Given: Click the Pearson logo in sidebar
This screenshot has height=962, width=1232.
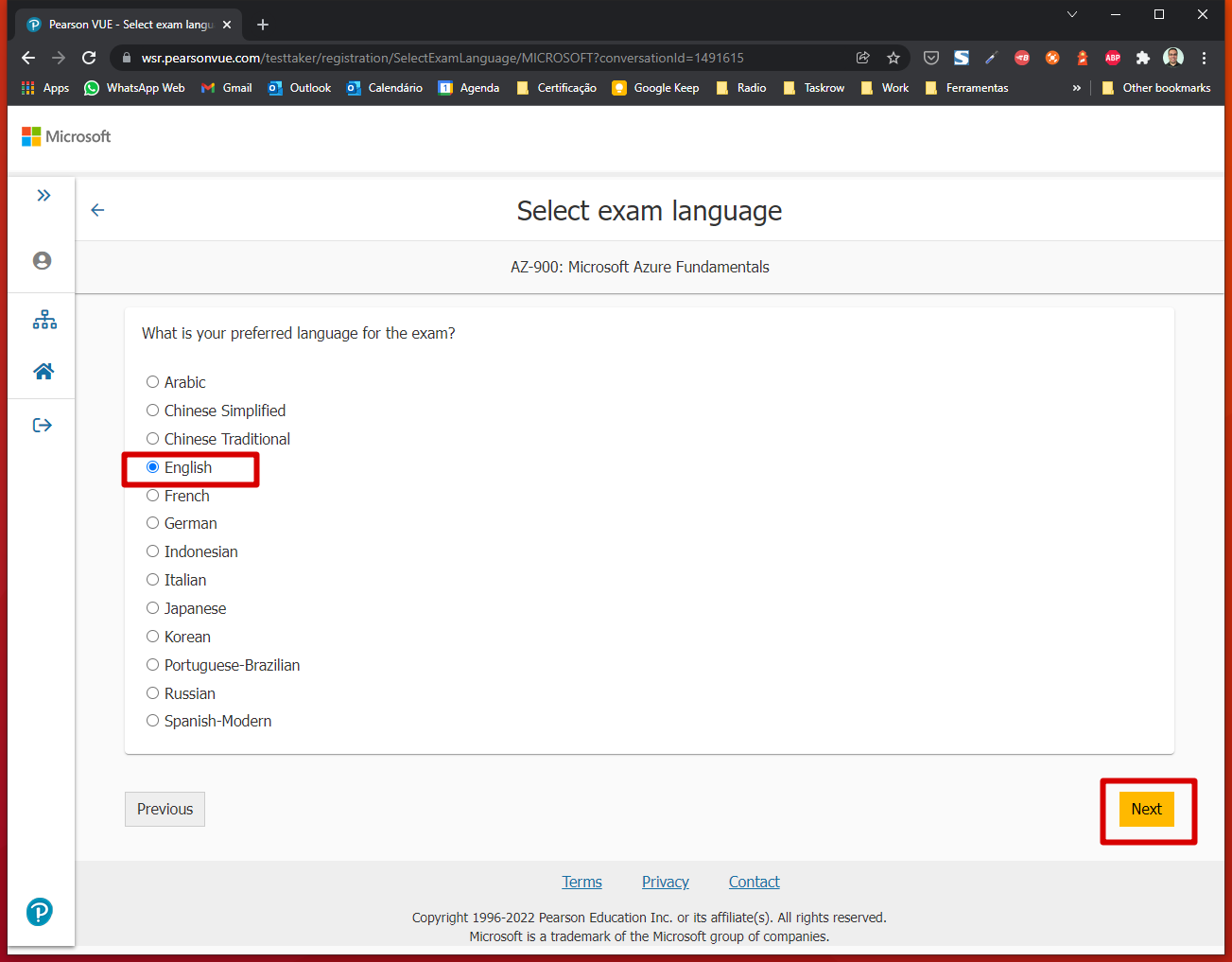Looking at the screenshot, I should (40, 912).
